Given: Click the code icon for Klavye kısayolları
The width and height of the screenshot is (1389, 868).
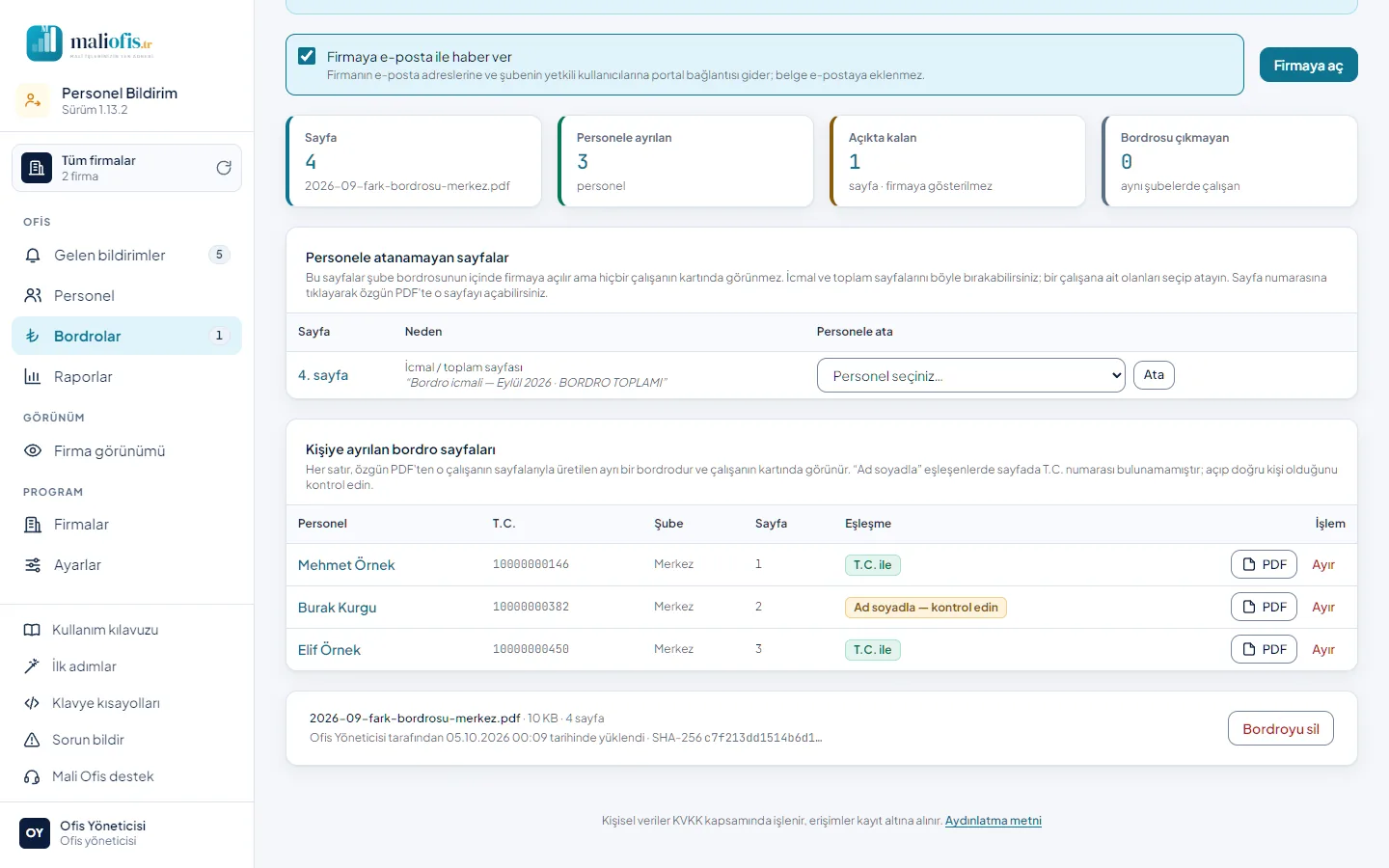Looking at the screenshot, I should [32, 703].
